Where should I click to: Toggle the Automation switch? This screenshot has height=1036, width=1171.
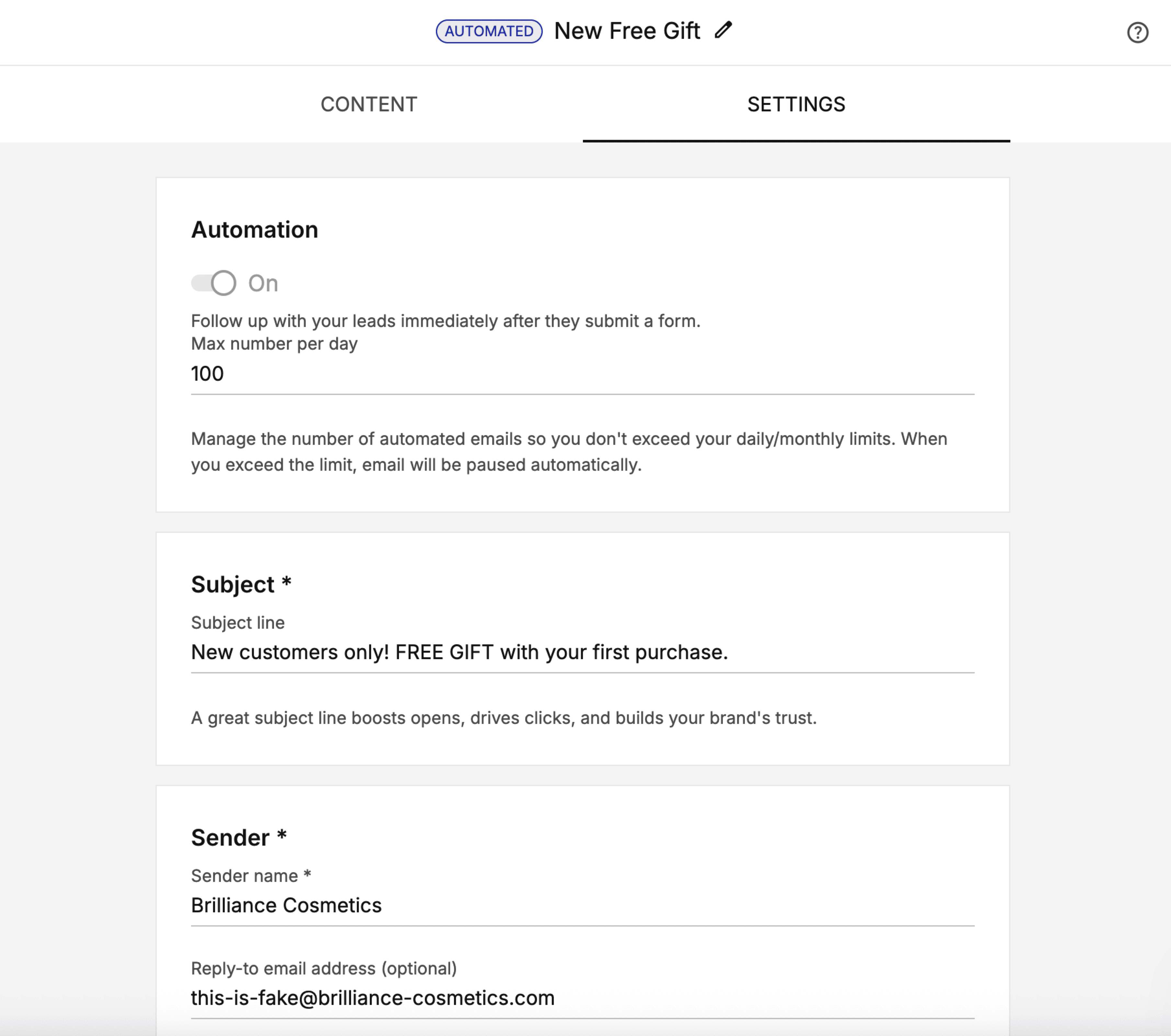(x=214, y=283)
